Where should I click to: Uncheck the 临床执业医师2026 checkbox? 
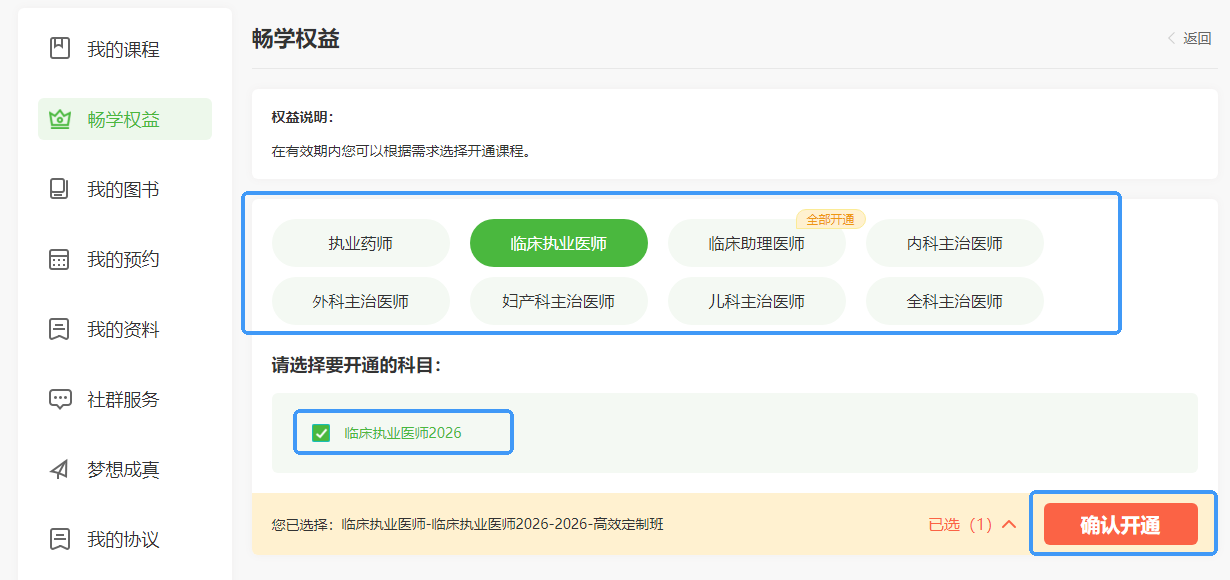pyautogui.click(x=321, y=433)
